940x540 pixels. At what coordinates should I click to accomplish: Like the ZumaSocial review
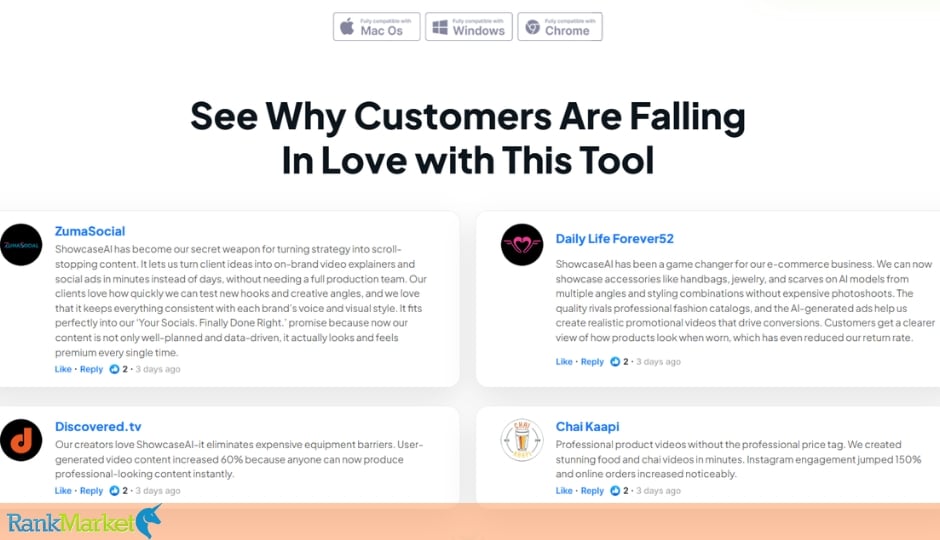coord(63,369)
